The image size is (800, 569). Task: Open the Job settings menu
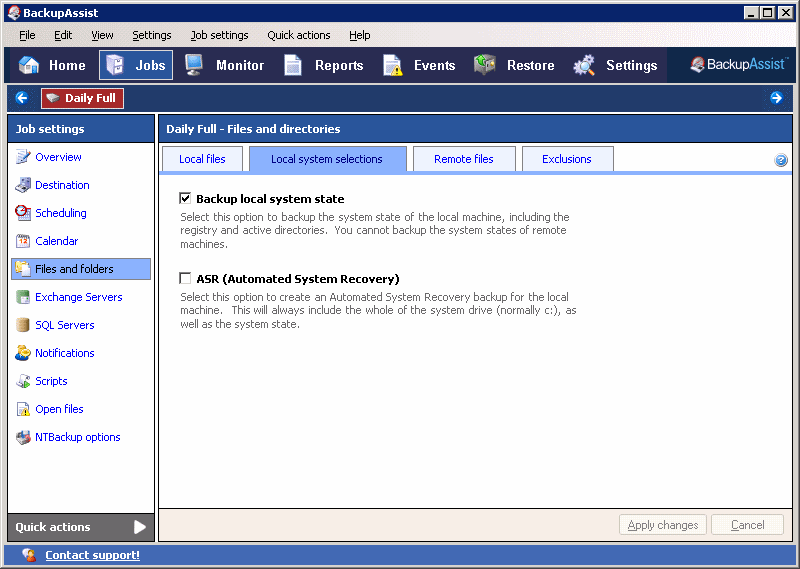pos(219,35)
